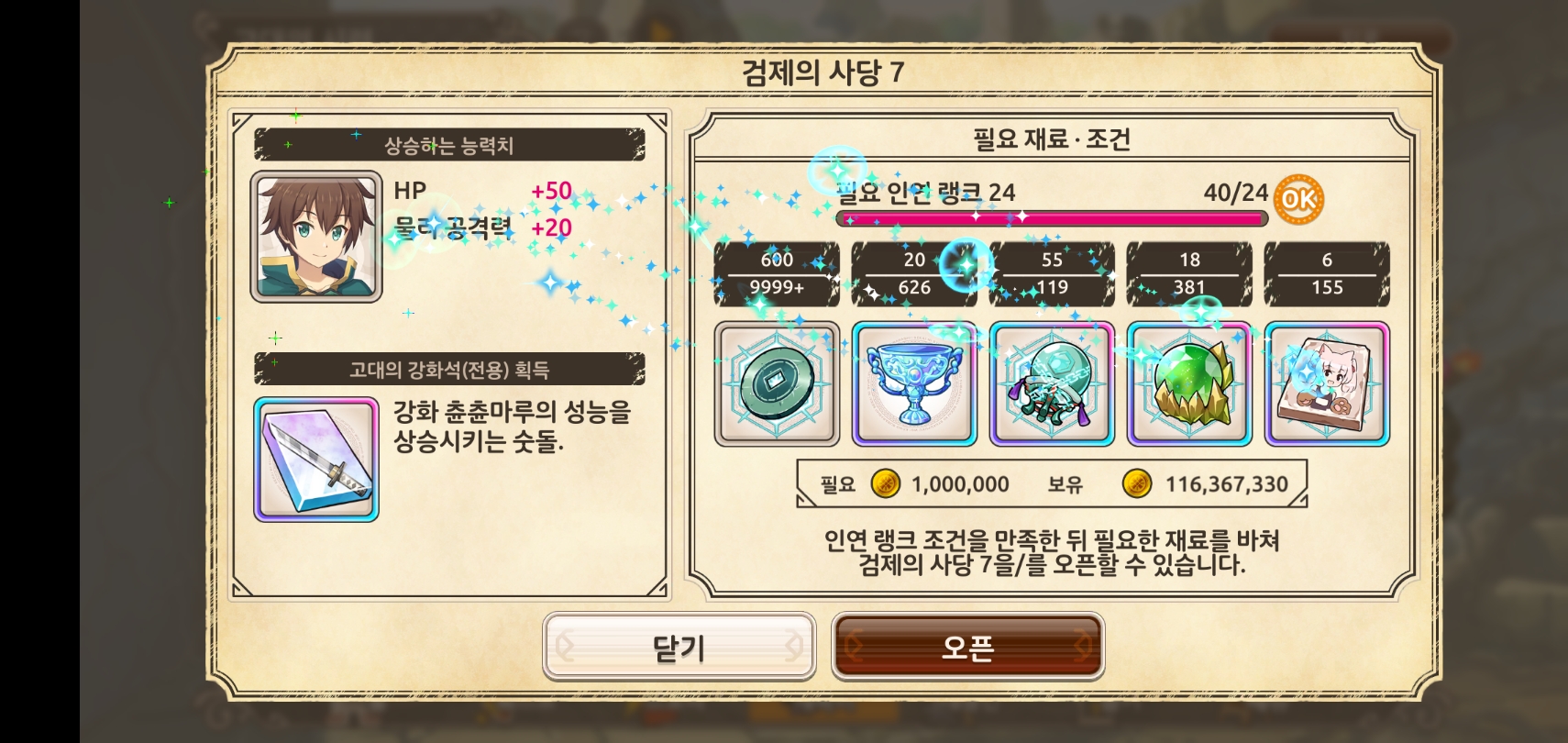Tap the 18/381 gem quantity label
1568x743 pixels.
1189,273
